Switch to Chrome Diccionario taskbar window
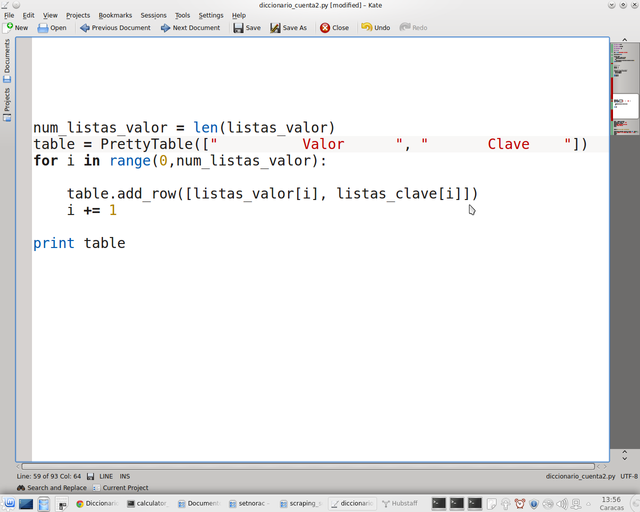 click(98, 503)
